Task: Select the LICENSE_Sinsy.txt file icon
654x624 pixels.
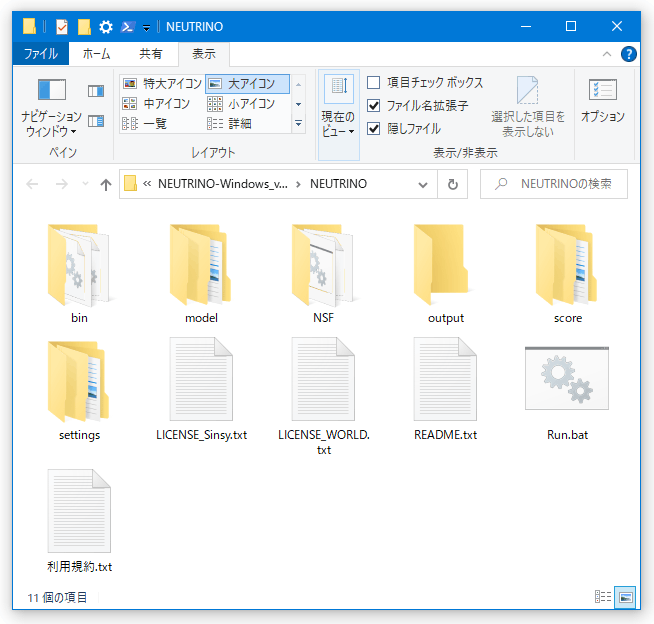Action: 201,379
